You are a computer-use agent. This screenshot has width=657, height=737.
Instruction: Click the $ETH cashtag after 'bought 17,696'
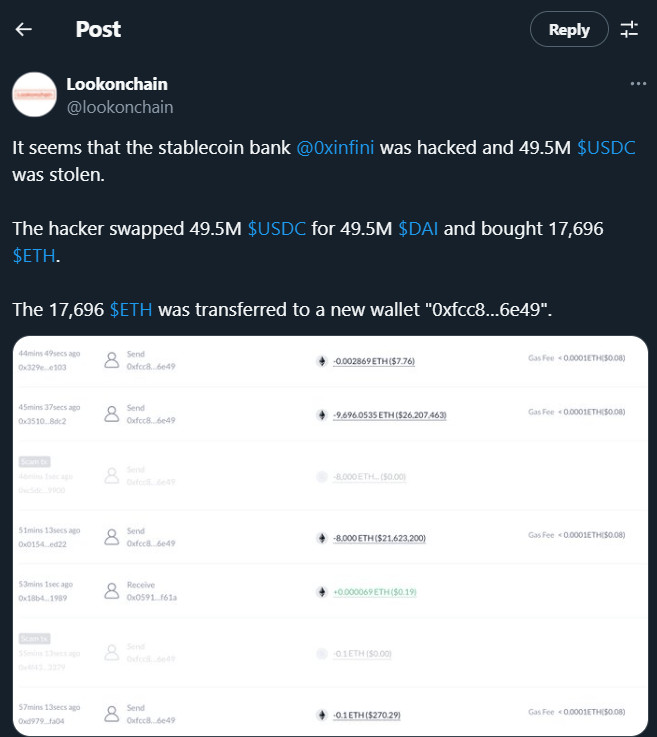[35, 256]
